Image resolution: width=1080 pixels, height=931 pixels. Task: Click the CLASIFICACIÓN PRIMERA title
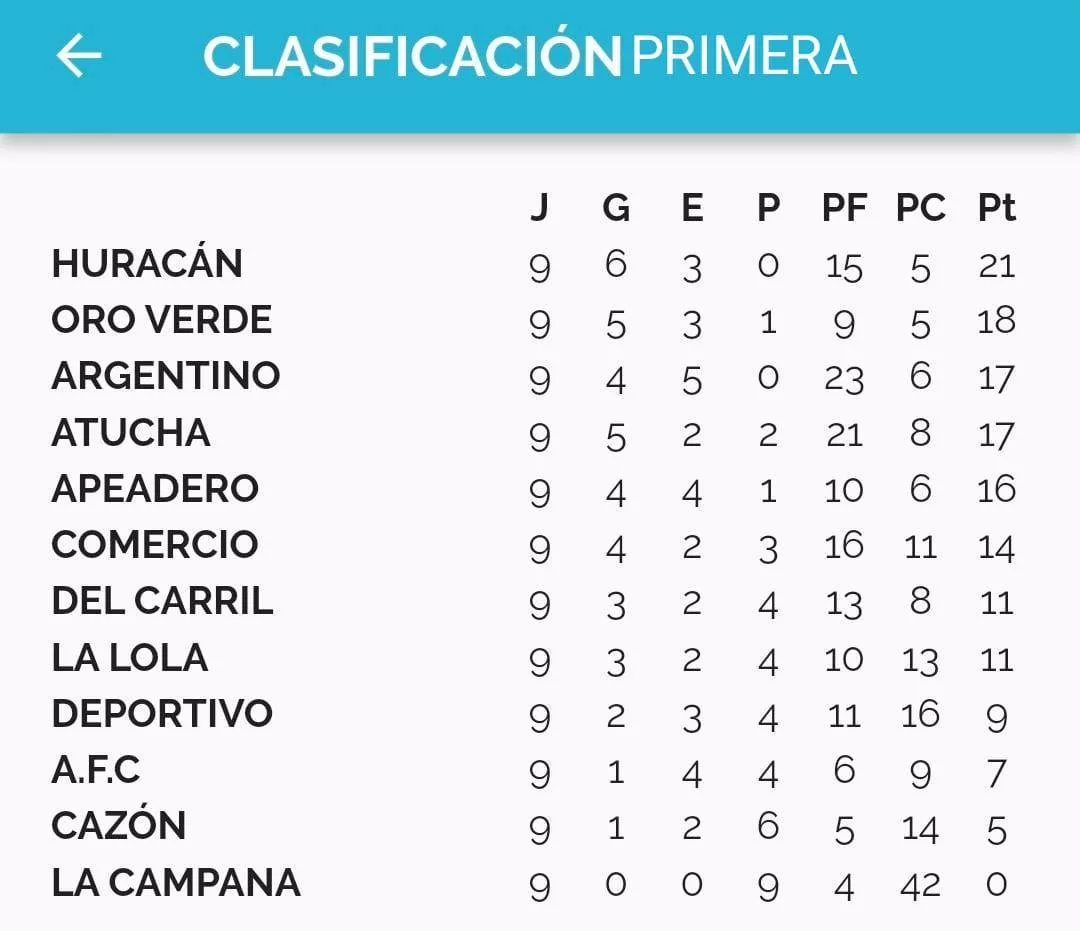[x=530, y=56]
